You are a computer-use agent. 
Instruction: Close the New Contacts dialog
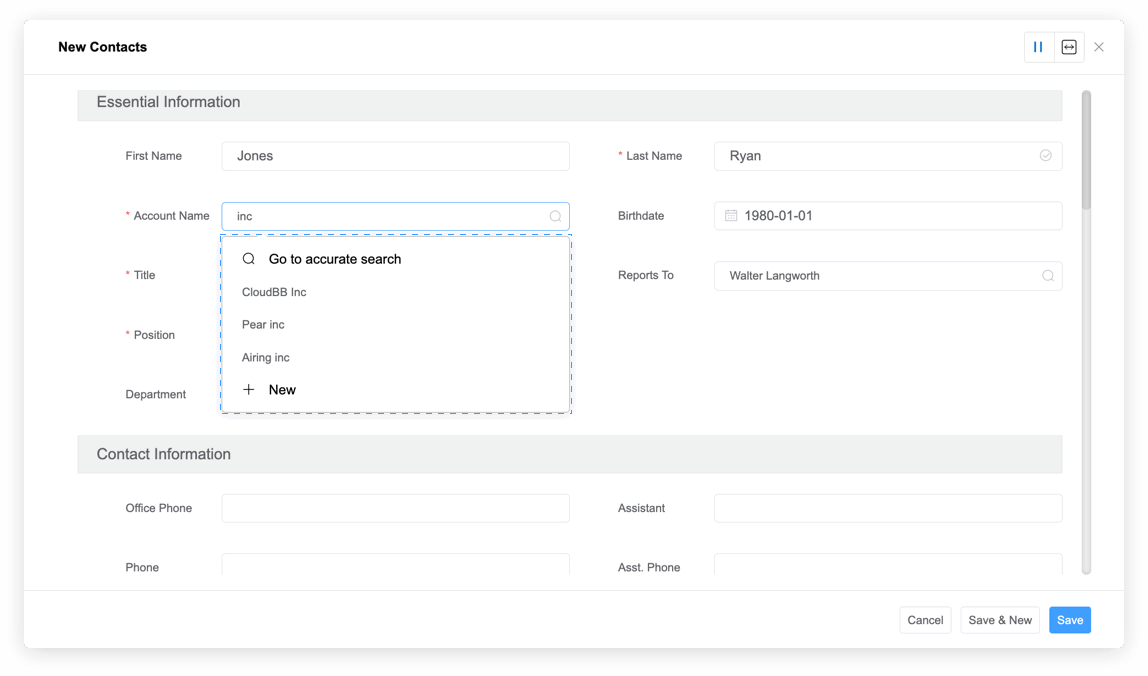click(1099, 47)
